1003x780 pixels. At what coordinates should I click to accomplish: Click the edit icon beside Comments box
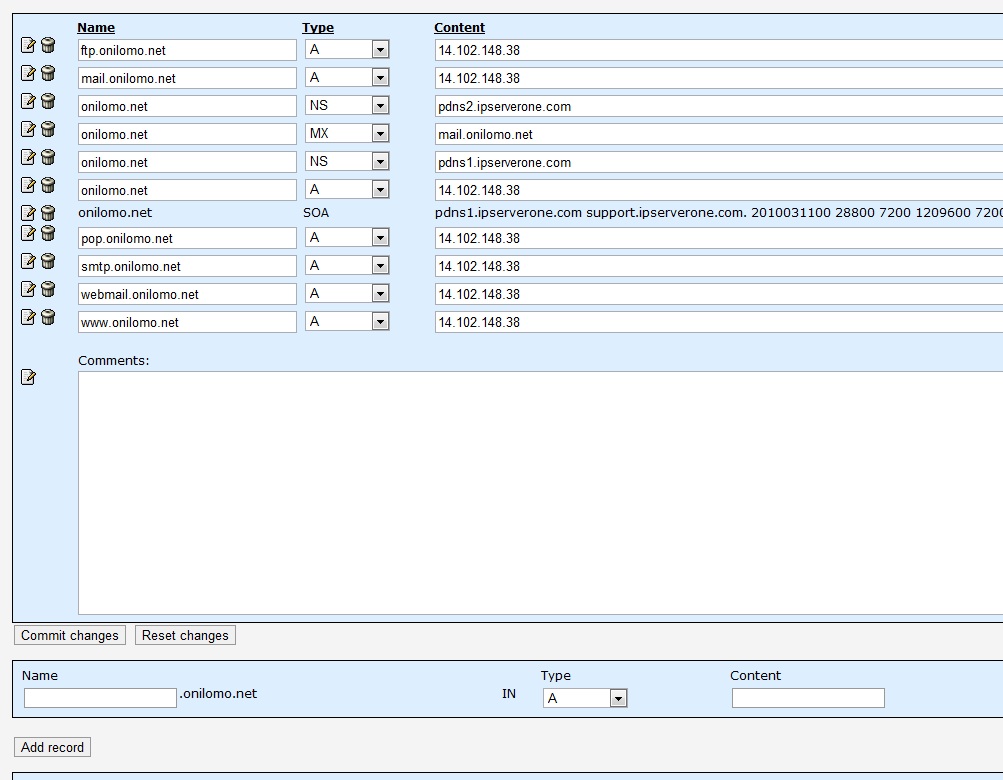point(28,377)
